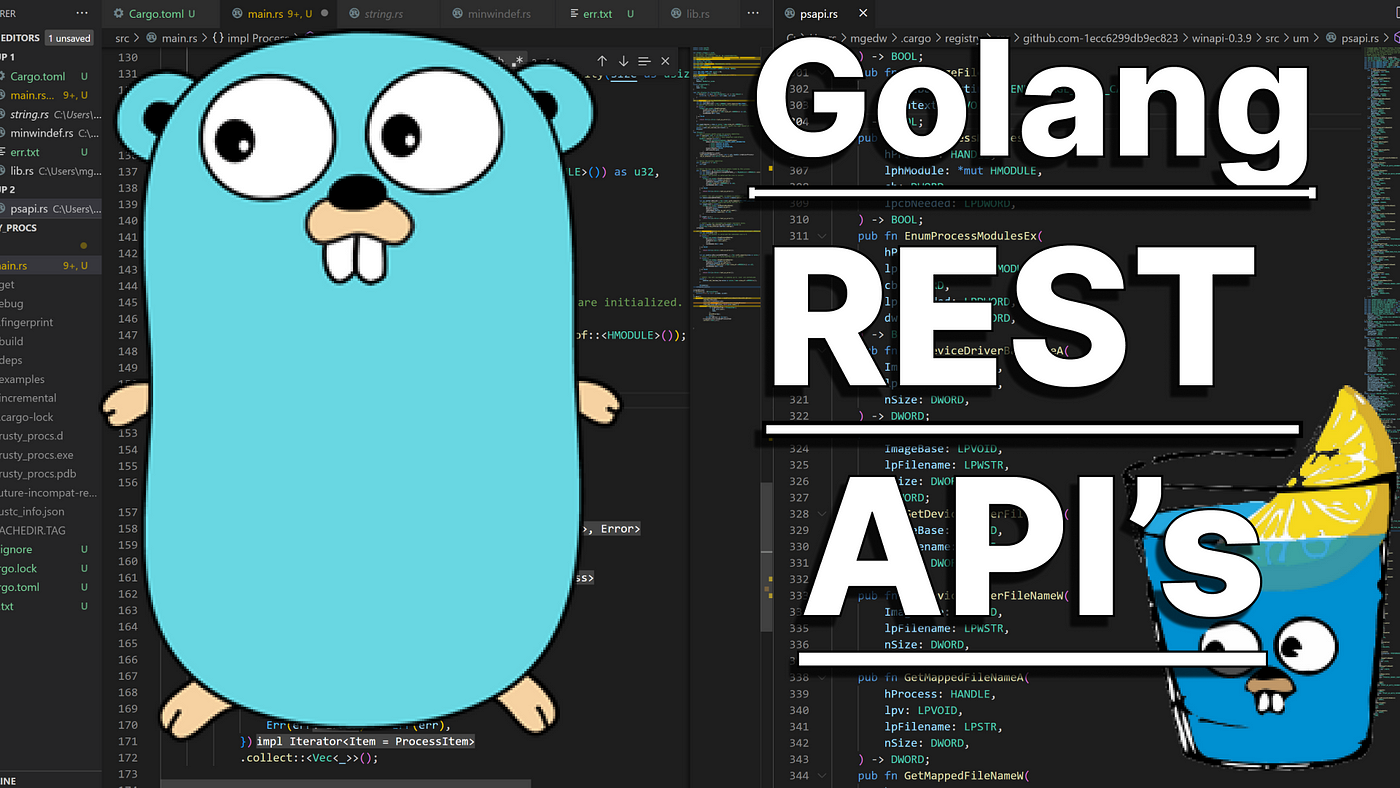Click the '1 unsaved' badge in Open Editors

70,38
